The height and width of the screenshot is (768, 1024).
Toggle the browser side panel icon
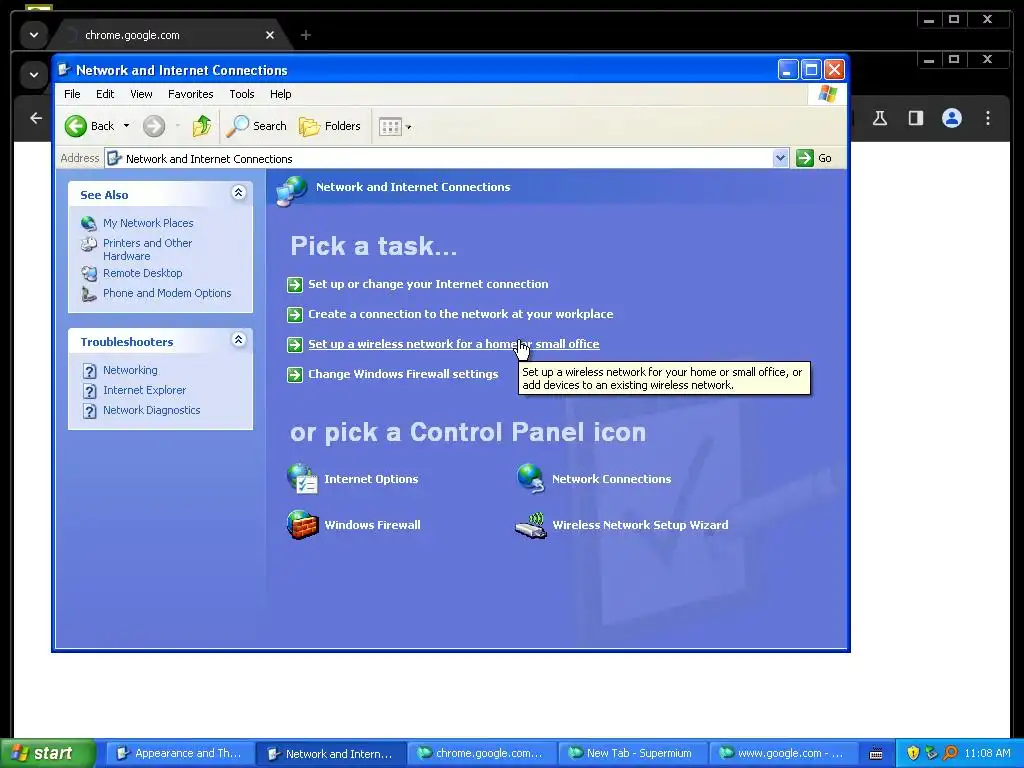coord(916,118)
